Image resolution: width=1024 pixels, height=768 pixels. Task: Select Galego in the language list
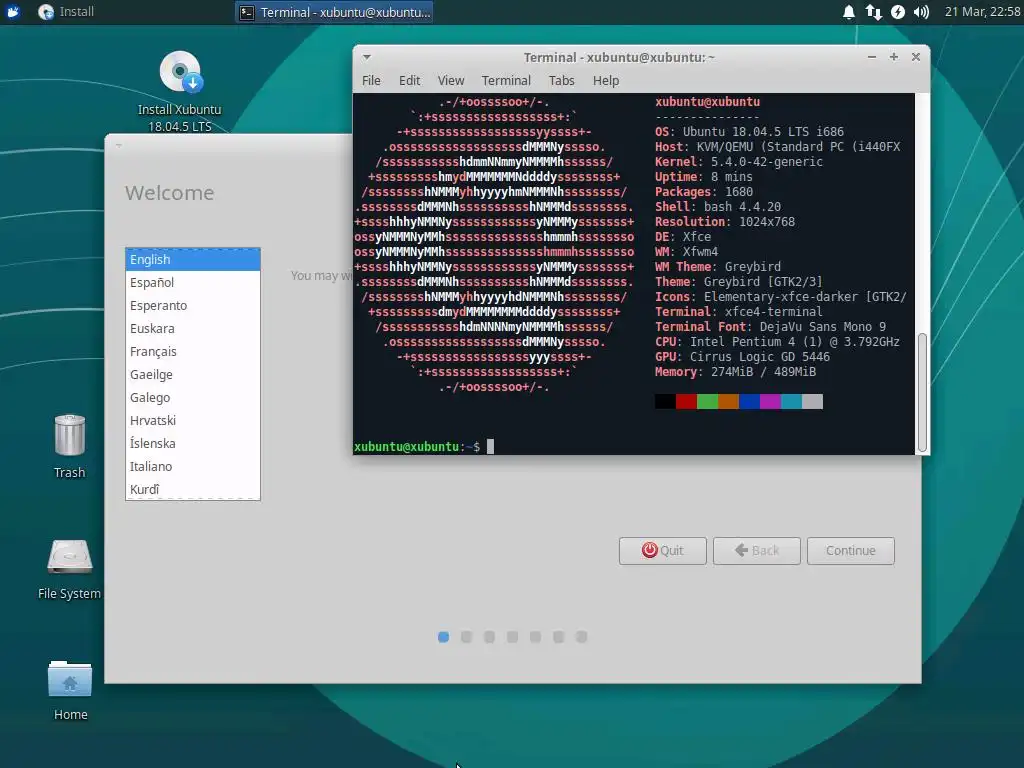(x=193, y=397)
